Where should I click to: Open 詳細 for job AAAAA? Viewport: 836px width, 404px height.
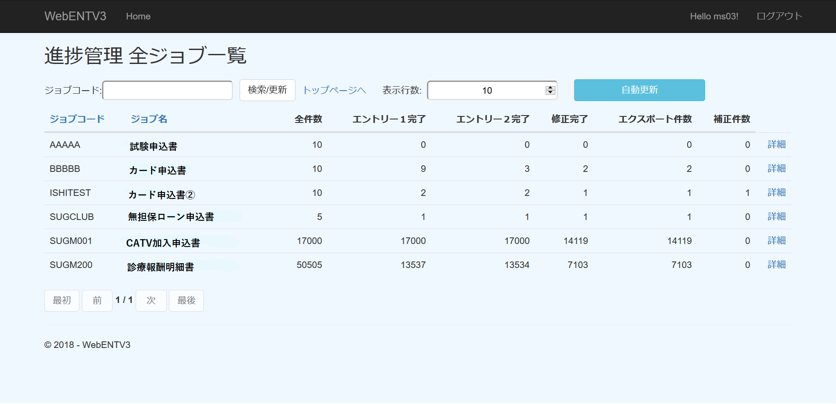[x=776, y=145]
